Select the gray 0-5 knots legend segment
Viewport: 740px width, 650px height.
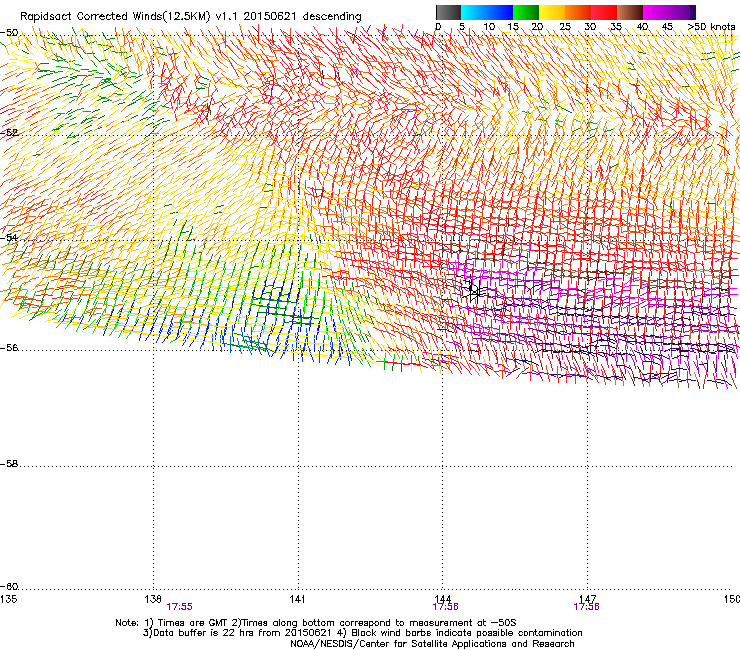pos(448,12)
